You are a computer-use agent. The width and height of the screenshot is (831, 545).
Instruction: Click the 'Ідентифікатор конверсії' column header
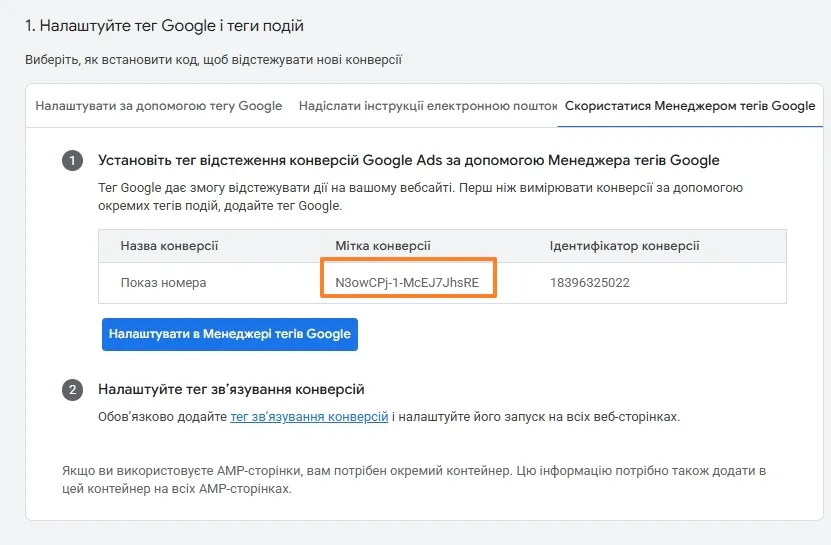624,246
